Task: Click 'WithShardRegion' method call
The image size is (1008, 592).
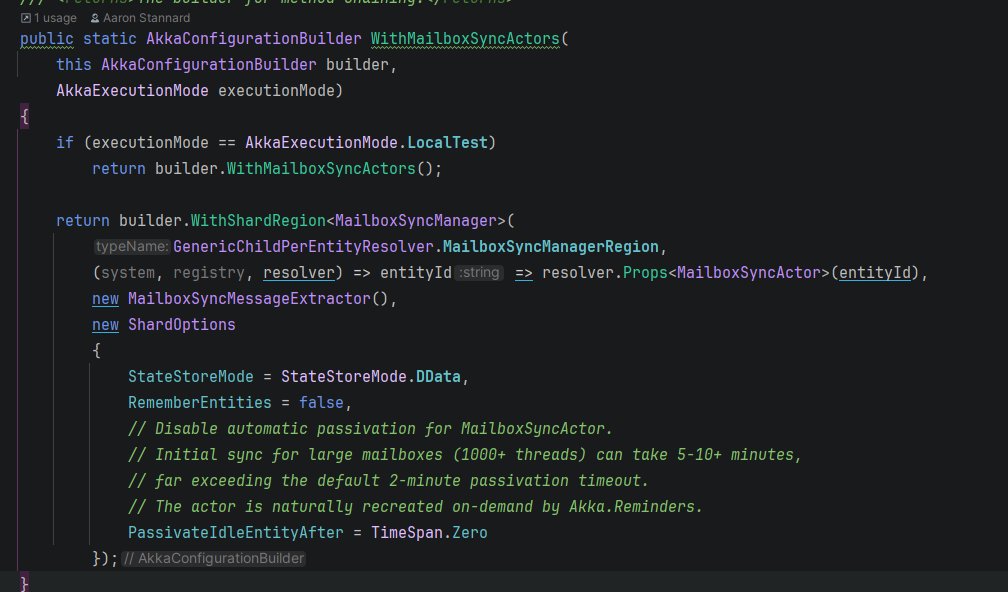Action: pos(258,221)
